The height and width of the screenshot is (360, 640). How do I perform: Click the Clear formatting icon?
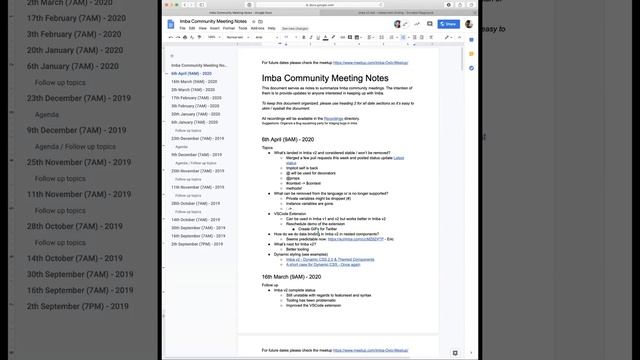point(431,37)
